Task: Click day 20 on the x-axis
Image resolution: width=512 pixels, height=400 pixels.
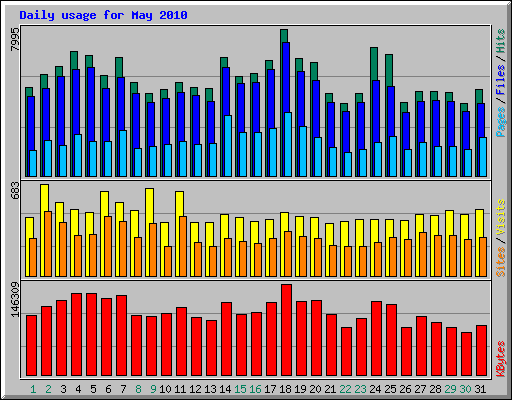Action: tap(315, 389)
